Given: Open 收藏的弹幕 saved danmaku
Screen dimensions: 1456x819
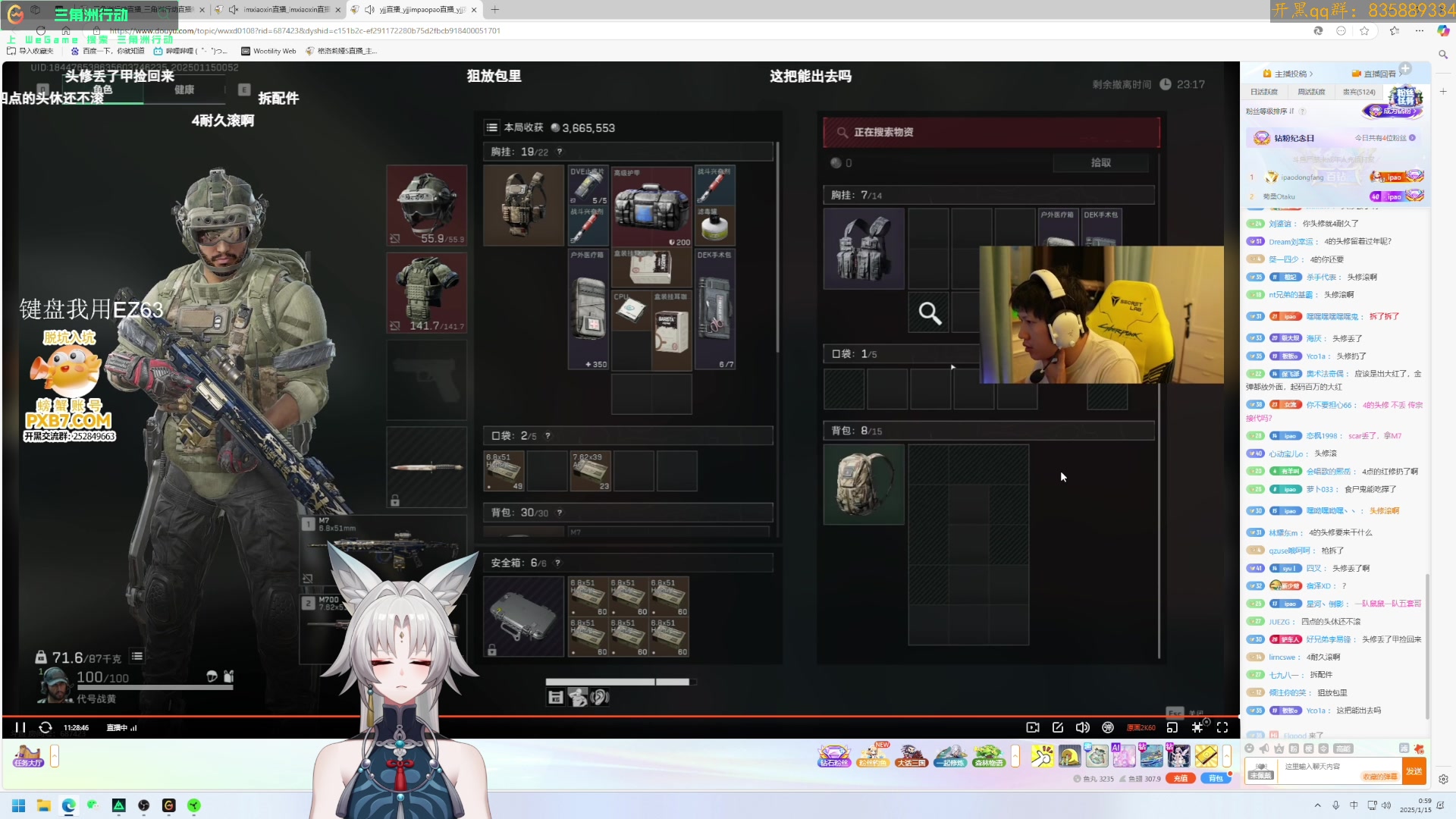Looking at the screenshot, I should click(x=1379, y=777).
